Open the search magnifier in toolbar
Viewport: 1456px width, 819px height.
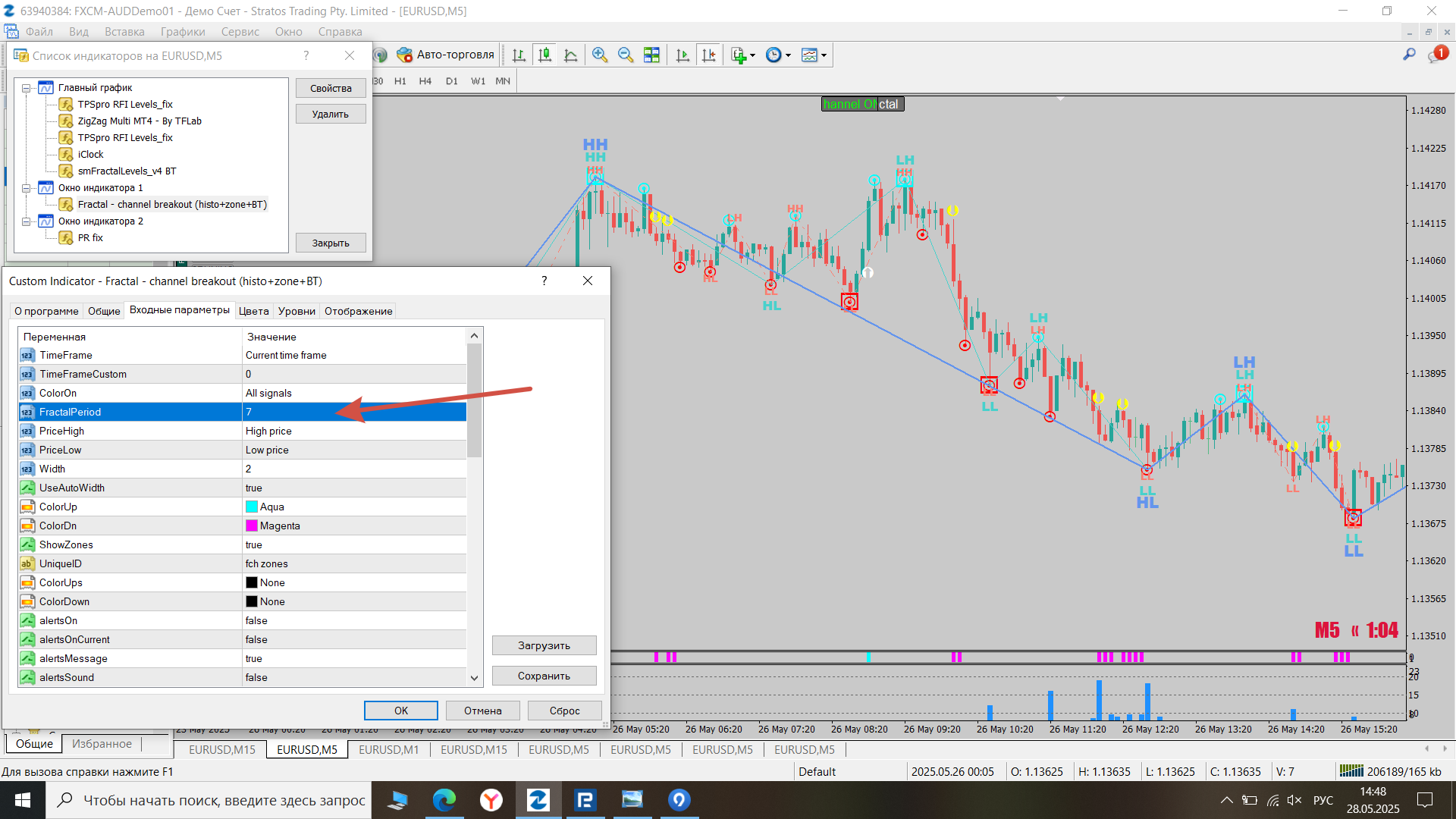pyautogui.click(x=1409, y=55)
